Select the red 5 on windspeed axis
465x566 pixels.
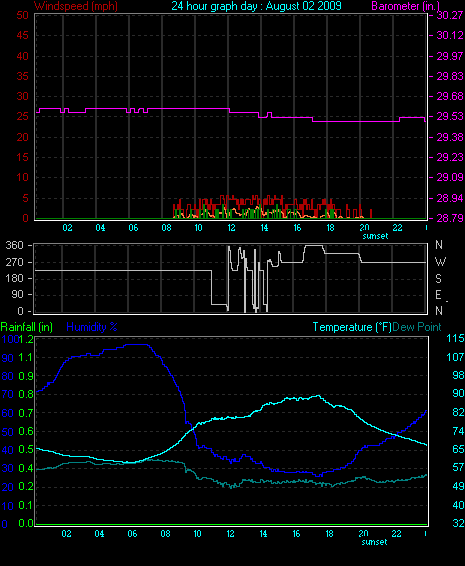25,198
